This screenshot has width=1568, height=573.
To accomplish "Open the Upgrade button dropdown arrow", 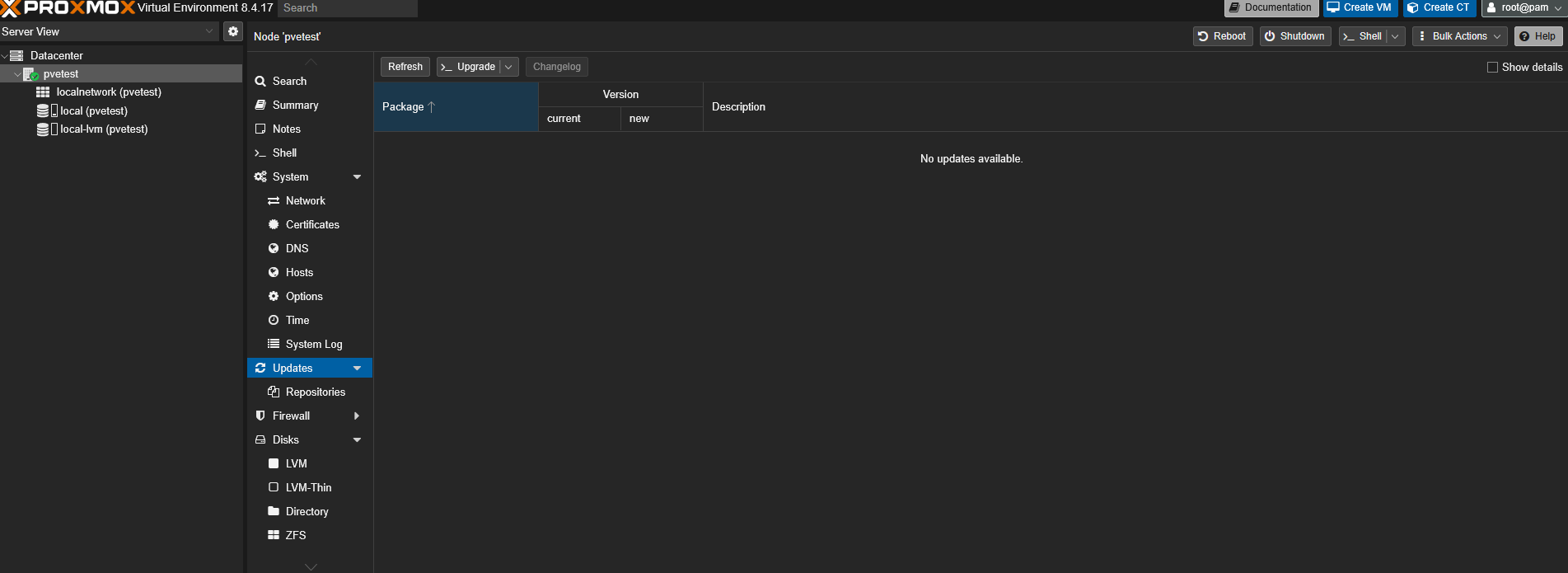I will (x=508, y=67).
